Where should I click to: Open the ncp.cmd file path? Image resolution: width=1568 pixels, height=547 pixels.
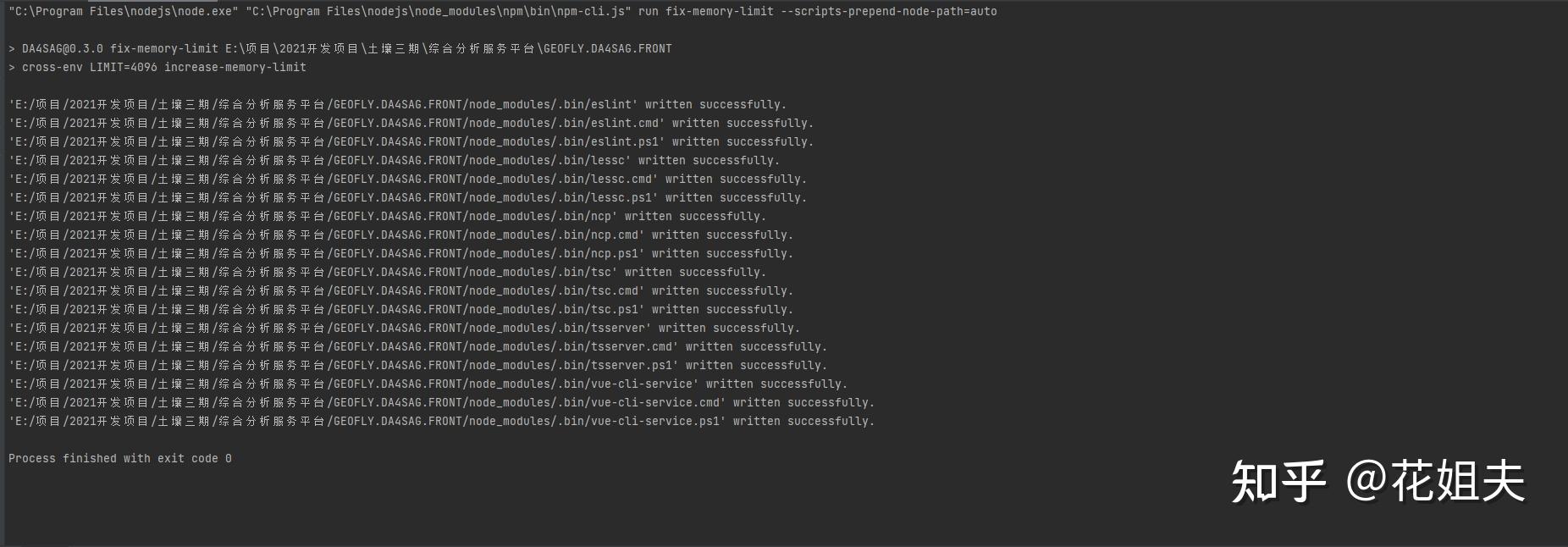(327, 235)
